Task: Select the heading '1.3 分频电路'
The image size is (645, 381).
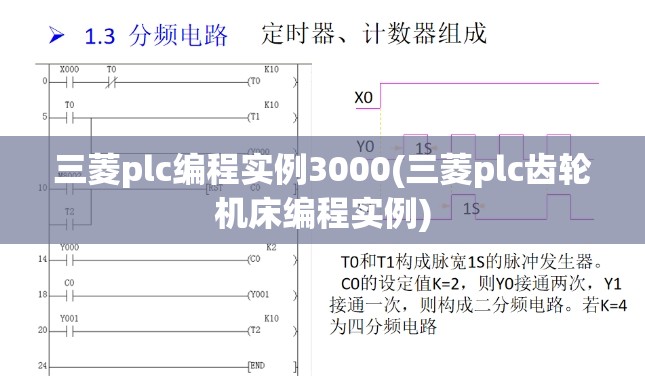Action: click(156, 35)
